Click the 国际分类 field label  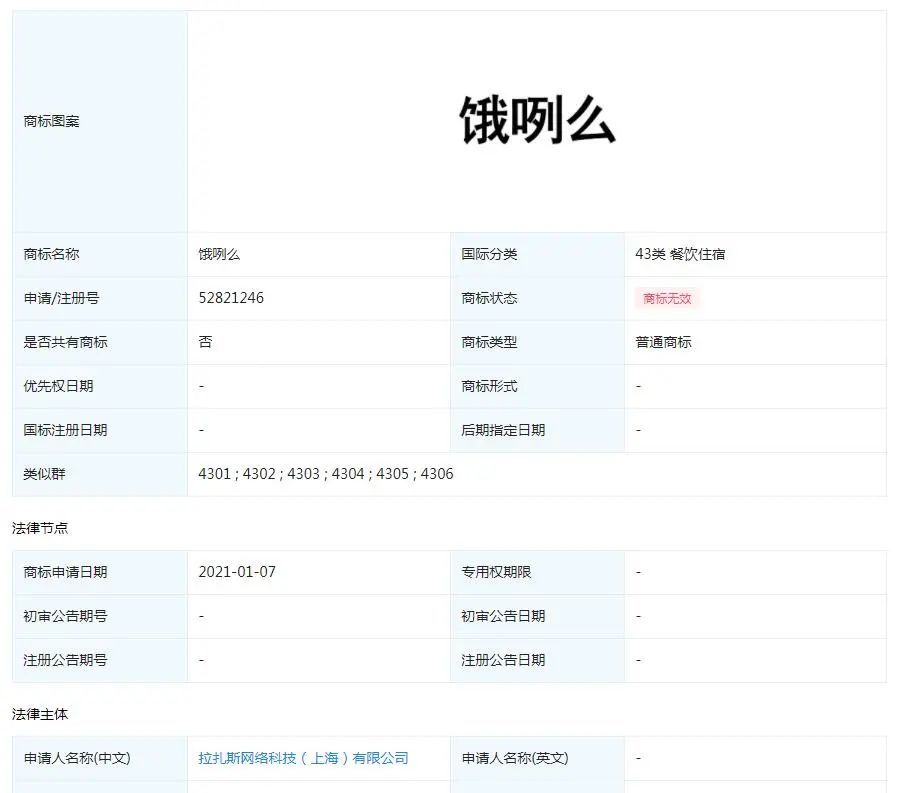click(489, 254)
